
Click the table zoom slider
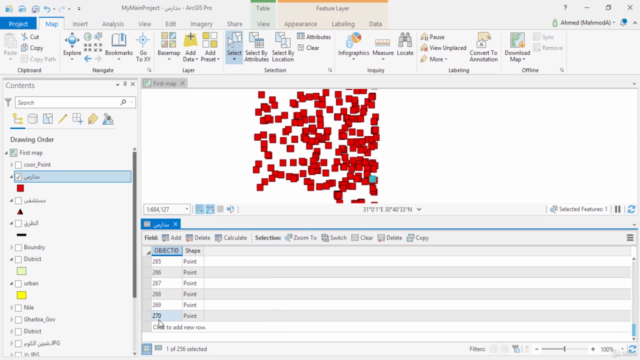pos(564,349)
